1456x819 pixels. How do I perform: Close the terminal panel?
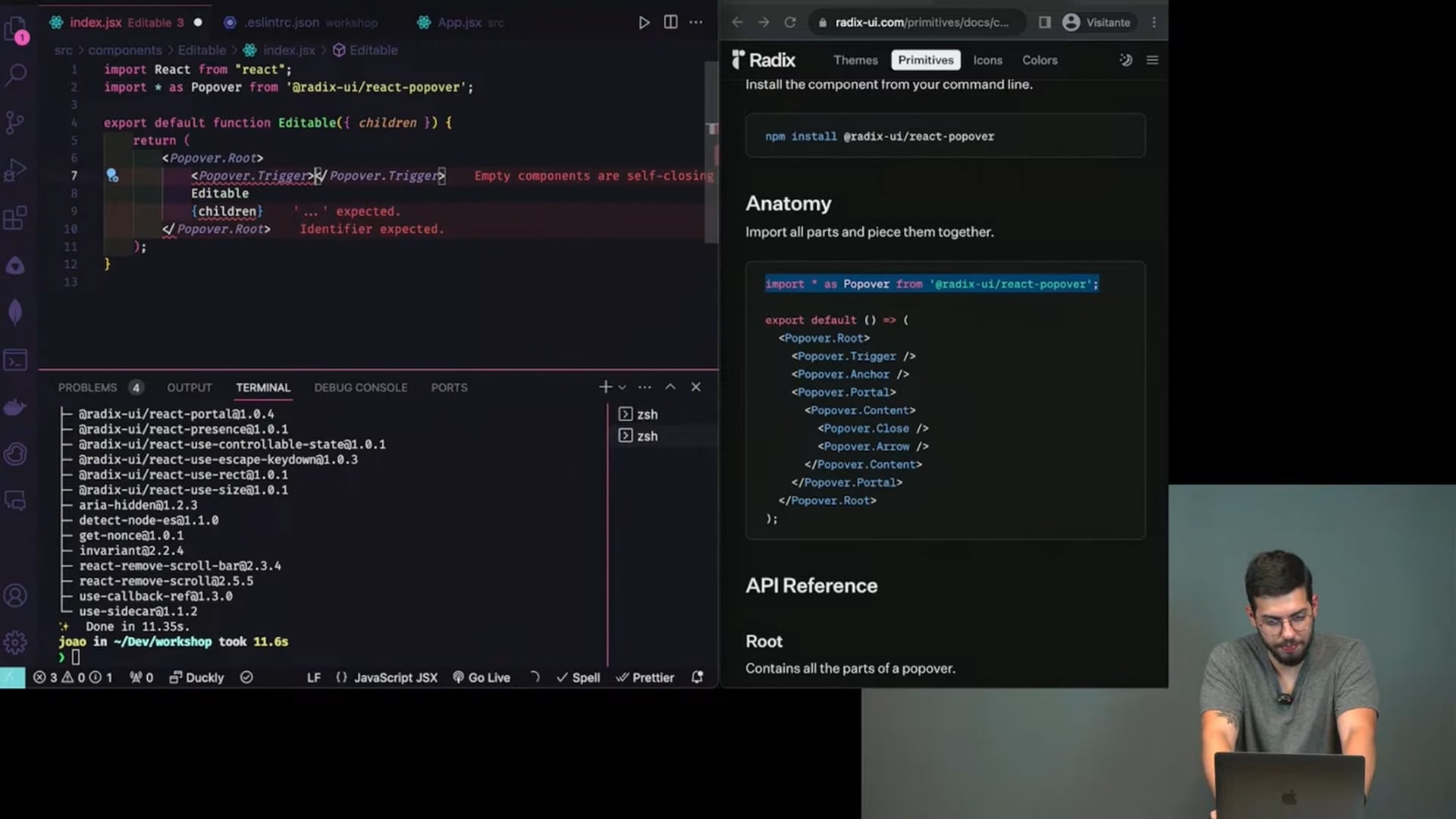pyautogui.click(x=696, y=388)
